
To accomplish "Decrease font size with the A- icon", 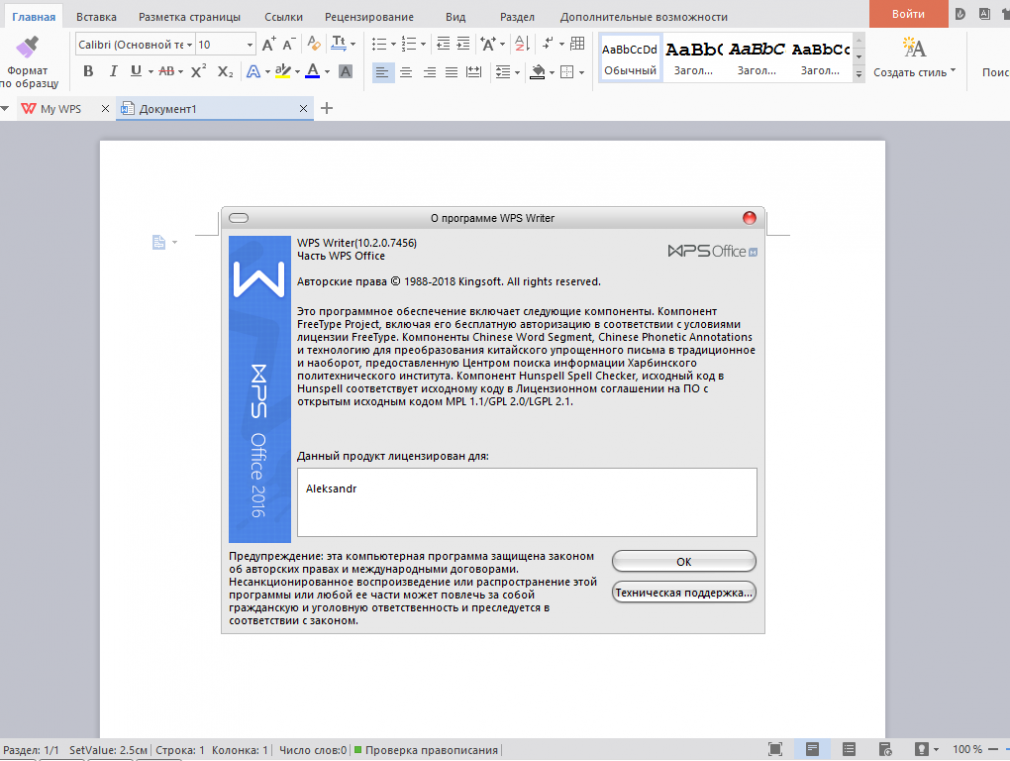I will tap(289, 44).
